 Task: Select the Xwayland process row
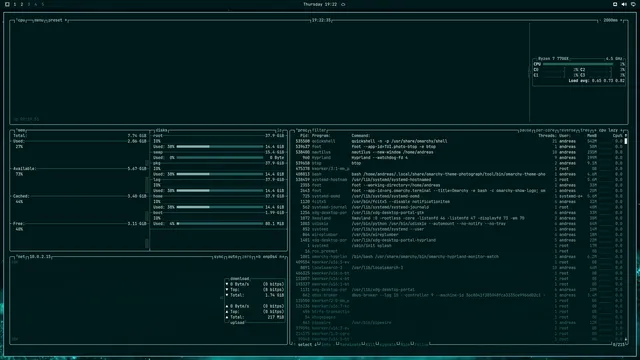[x=459, y=218]
